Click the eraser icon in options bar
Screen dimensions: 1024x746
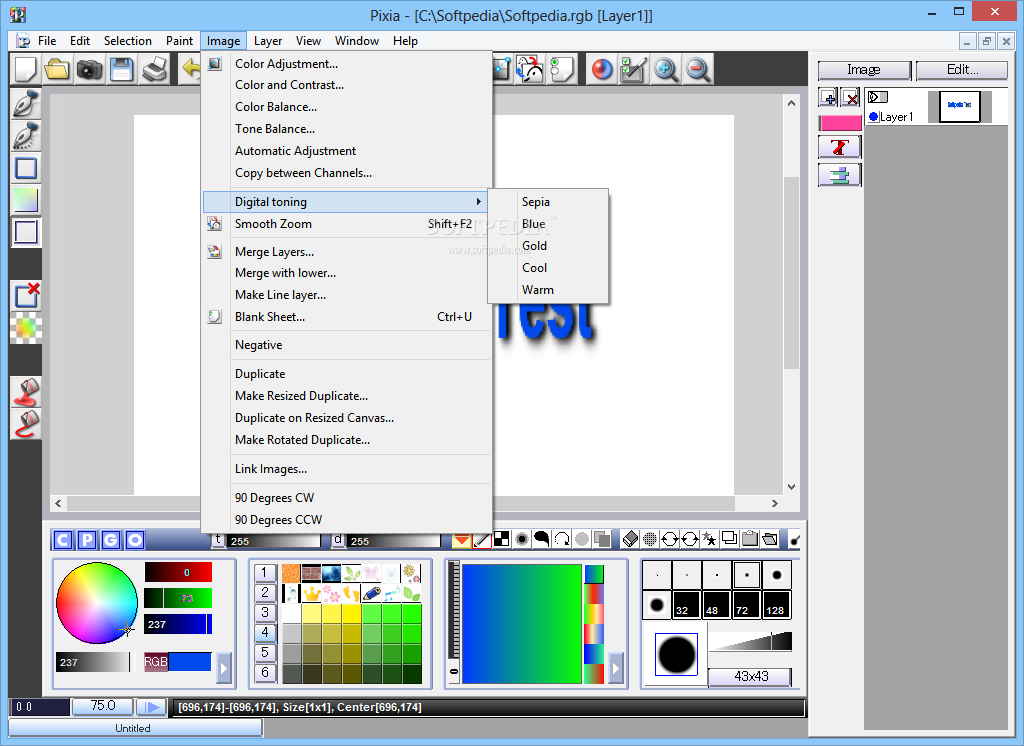click(x=630, y=539)
